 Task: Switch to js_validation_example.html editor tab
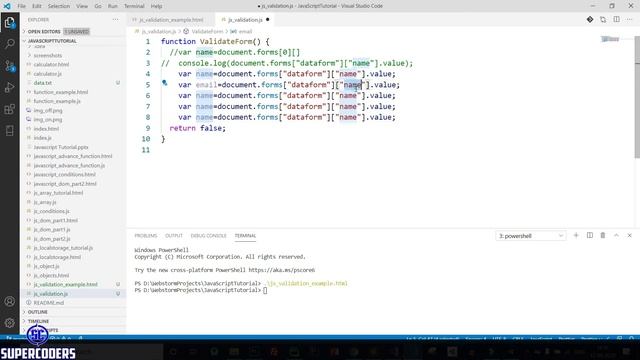171,20
